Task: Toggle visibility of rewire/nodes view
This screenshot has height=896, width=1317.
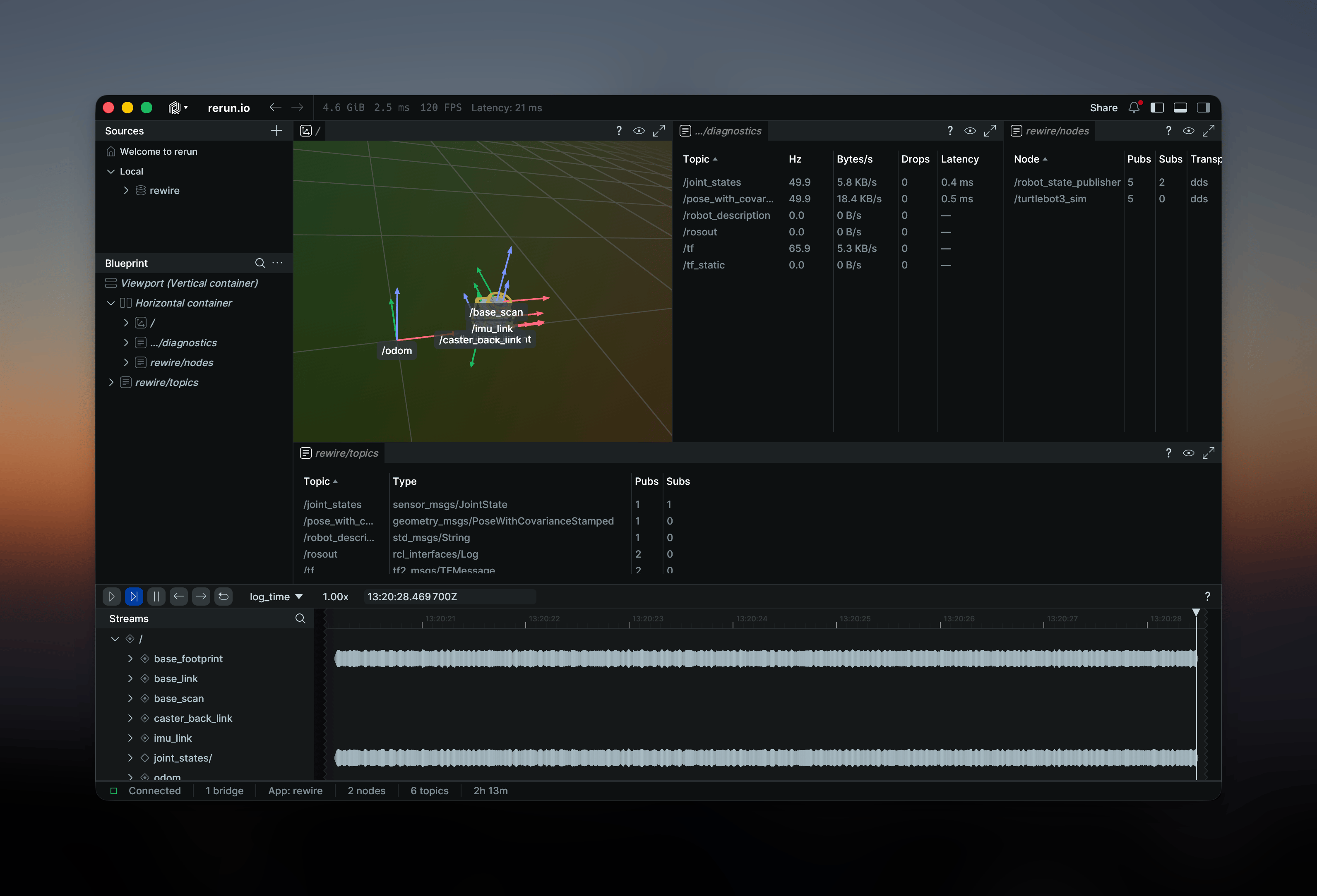Action: click(1188, 131)
